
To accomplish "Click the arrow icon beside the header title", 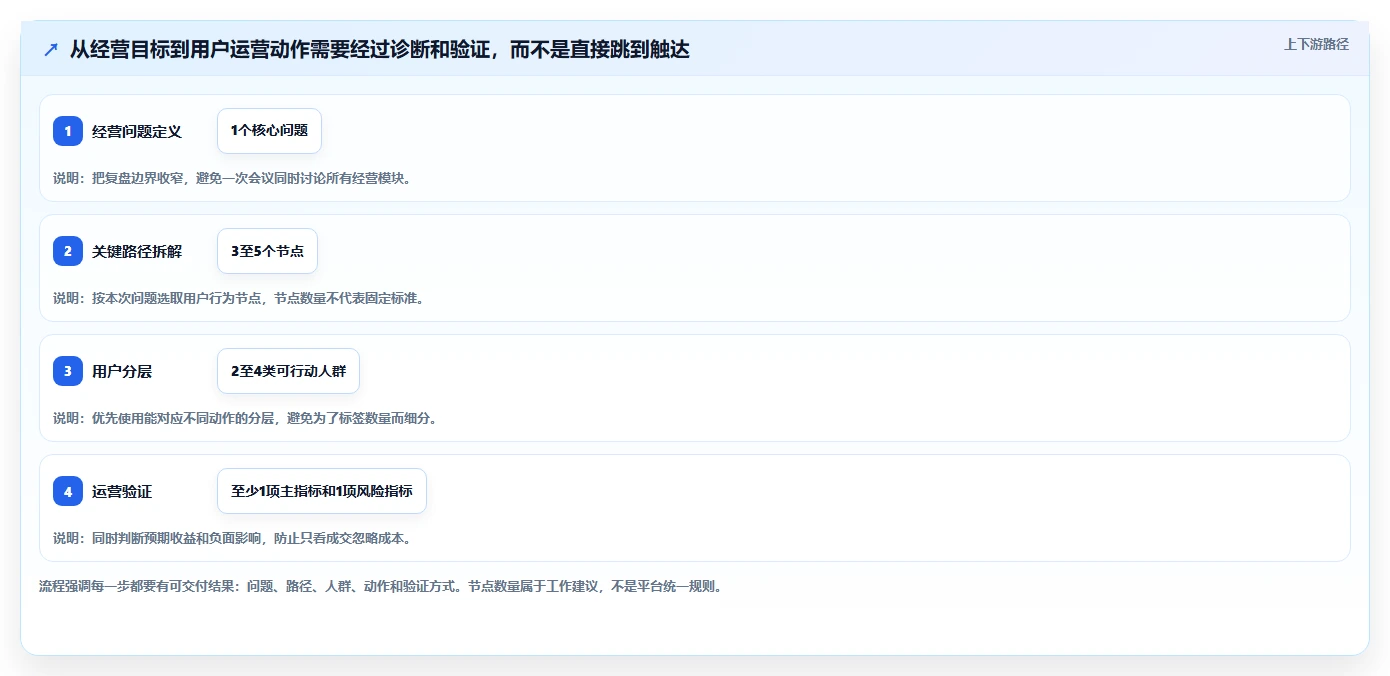I will (x=51, y=49).
